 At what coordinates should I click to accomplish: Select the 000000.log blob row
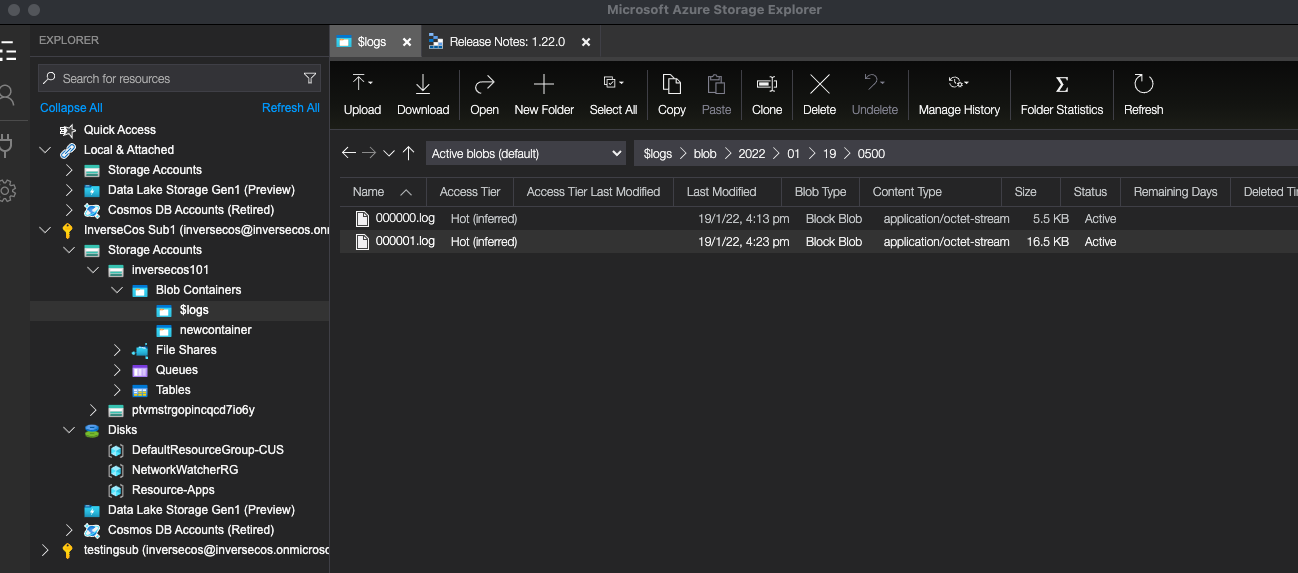(818, 218)
